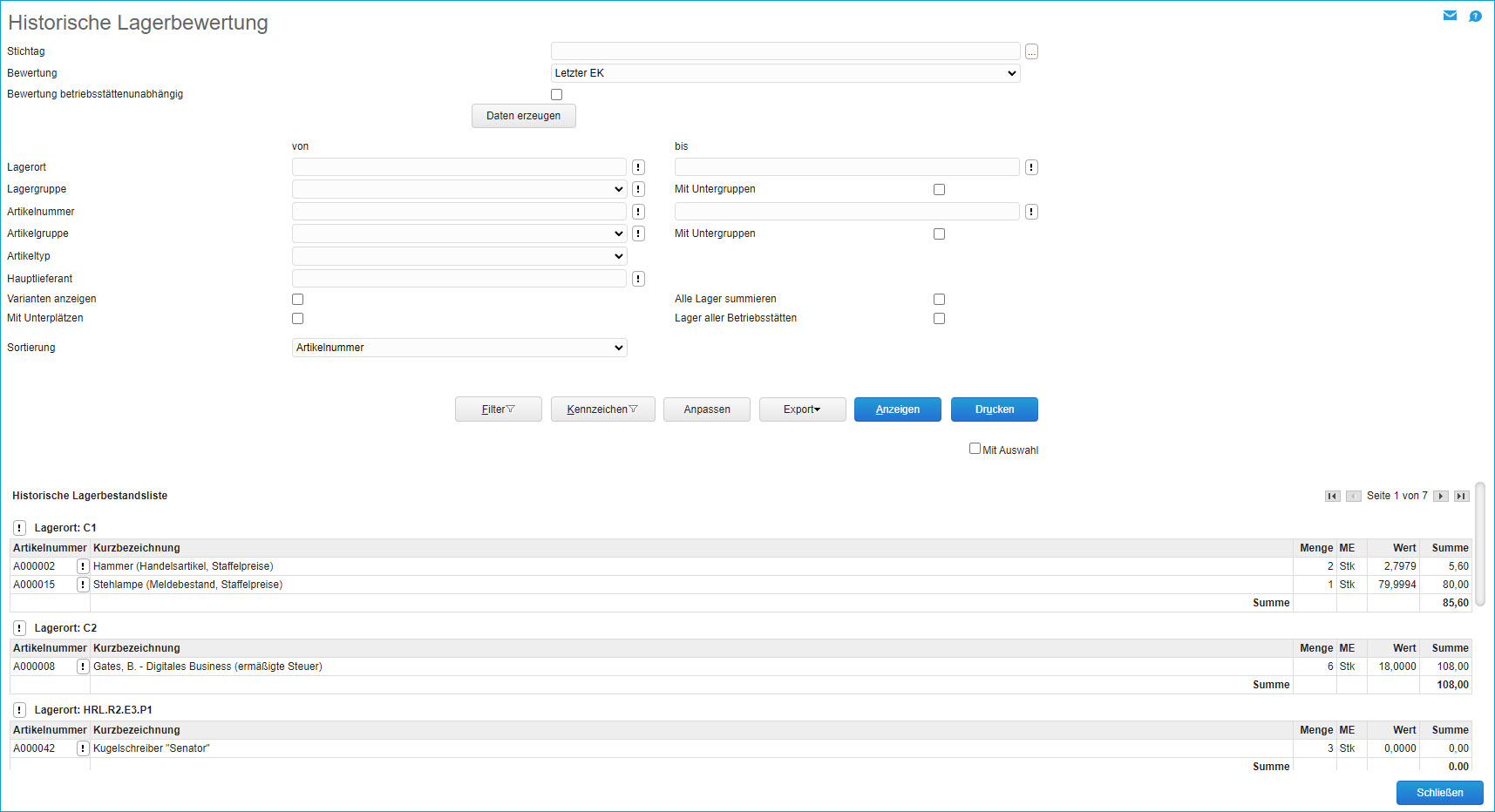This screenshot has height=812, width=1495.
Task: Focus the Lagerort von input field
Action: 459,167
